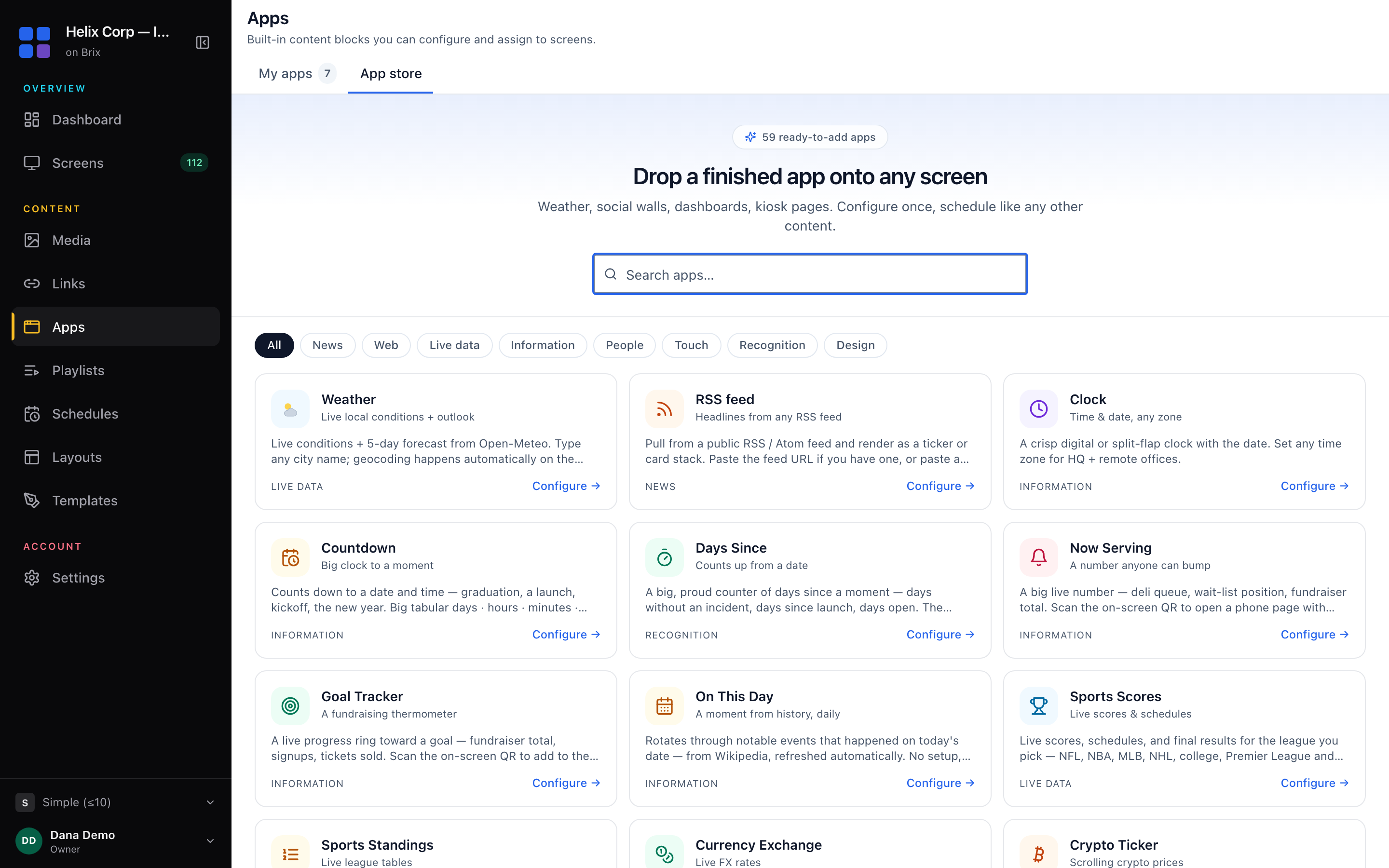Switch to the App store tab
The width and height of the screenshot is (1389, 868).
click(x=391, y=73)
